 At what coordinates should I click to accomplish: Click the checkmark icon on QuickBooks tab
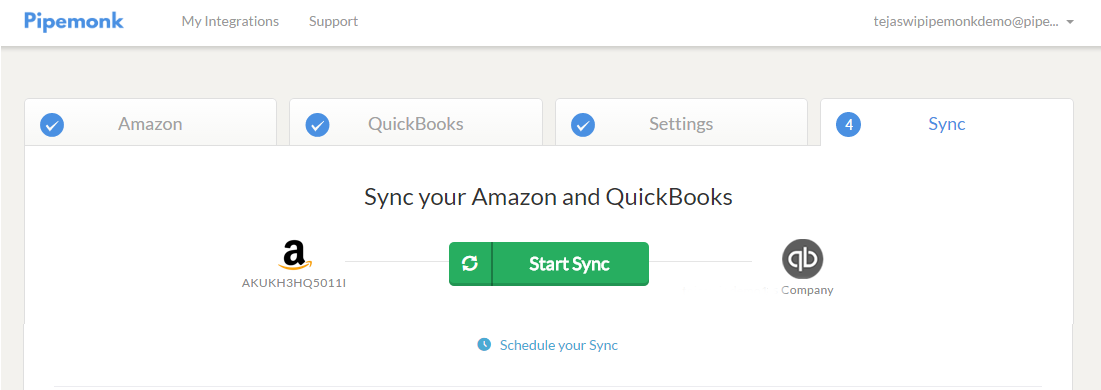(317, 125)
